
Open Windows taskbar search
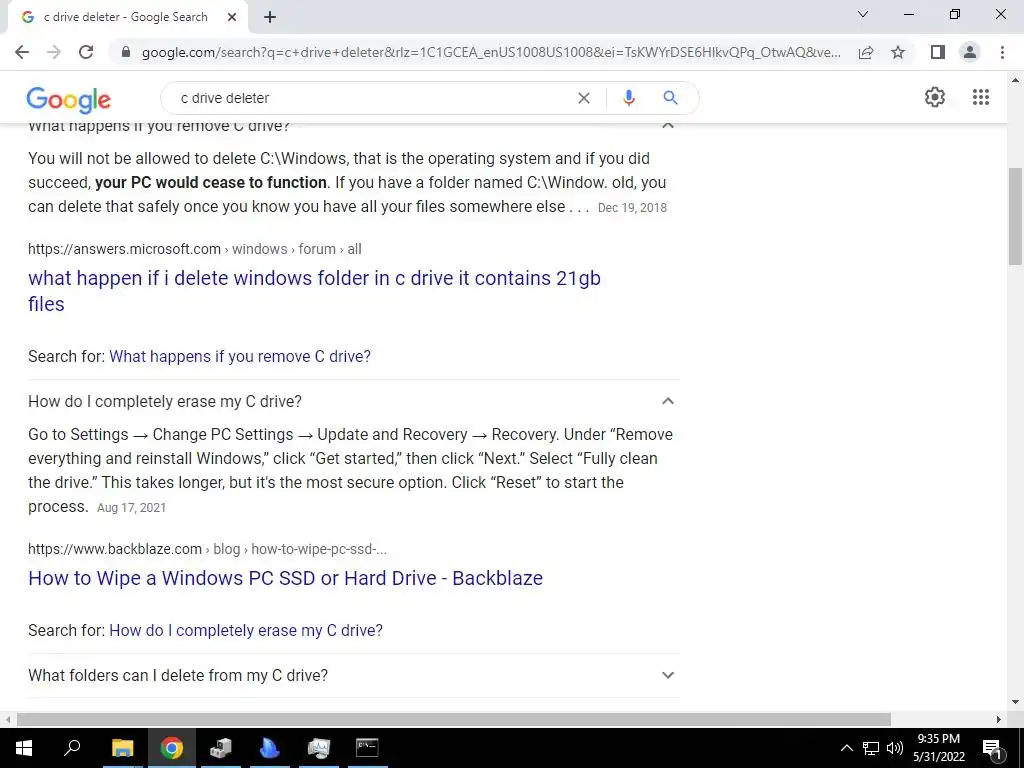point(72,748)
